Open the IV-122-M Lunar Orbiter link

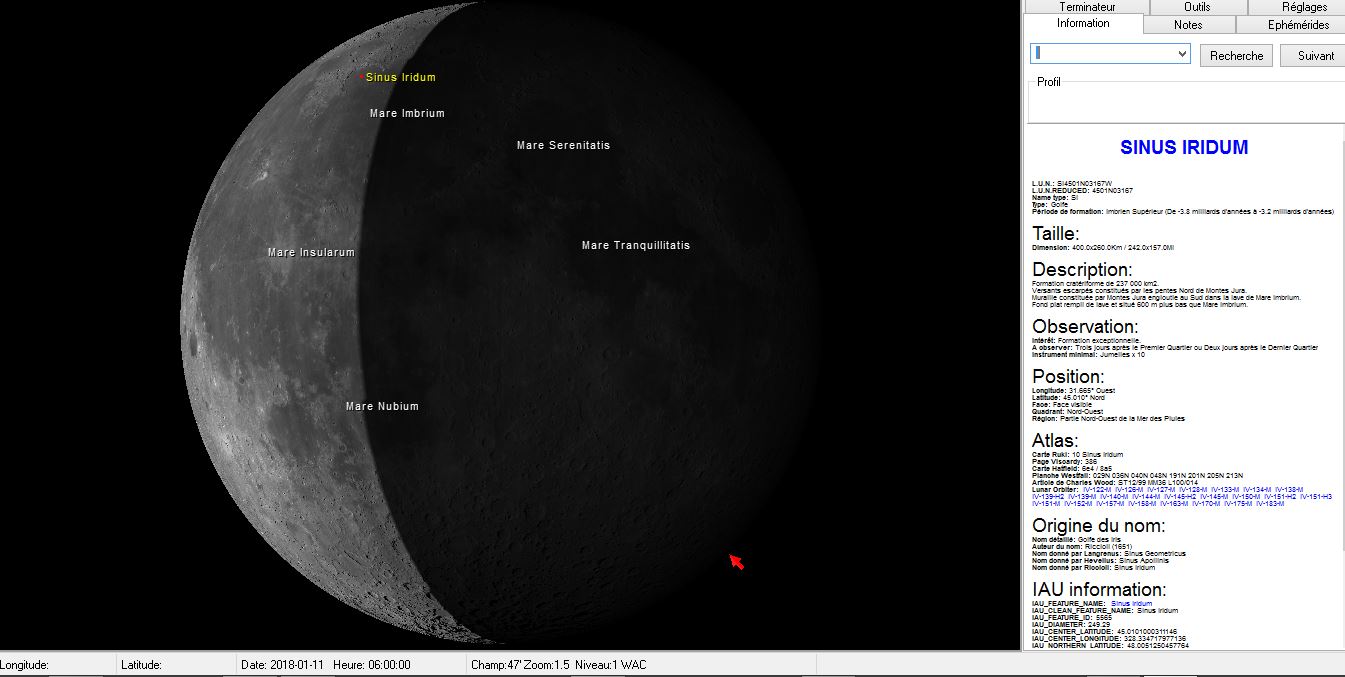(x=1097, y=490)
